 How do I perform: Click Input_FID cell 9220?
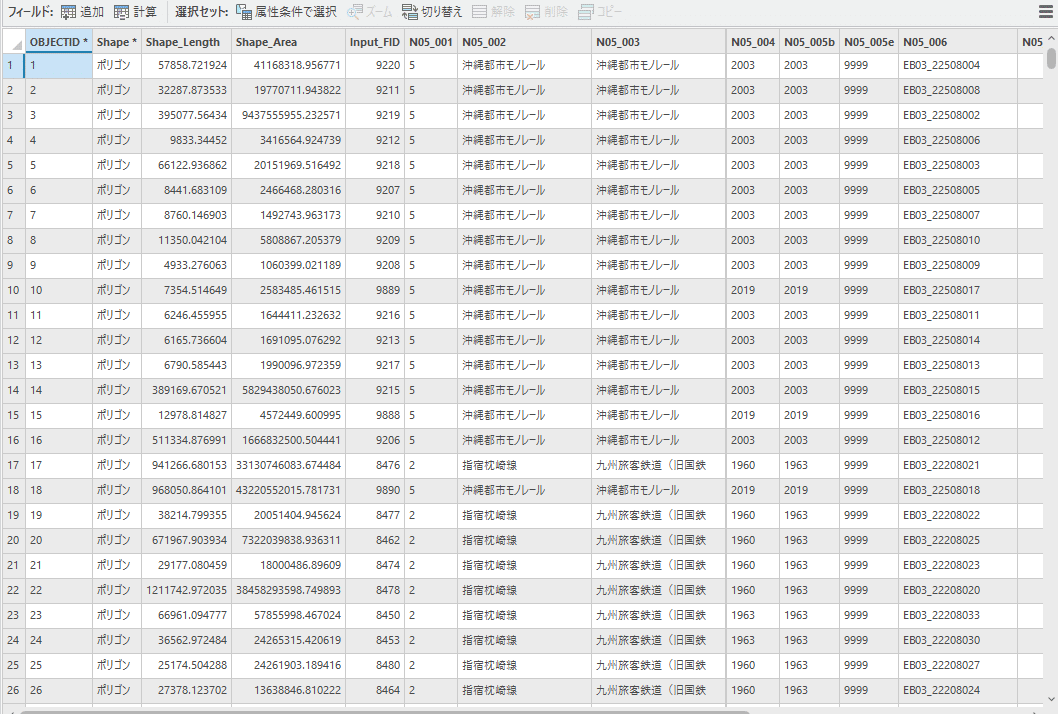coord(374,65)
